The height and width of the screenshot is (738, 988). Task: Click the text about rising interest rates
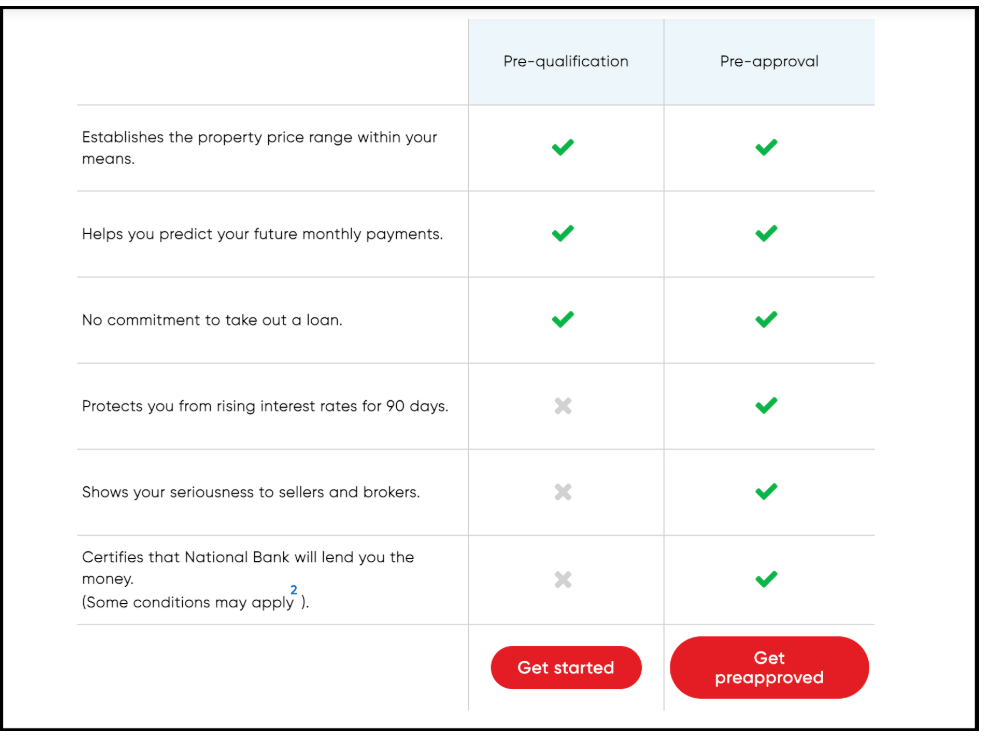[265, 407]
